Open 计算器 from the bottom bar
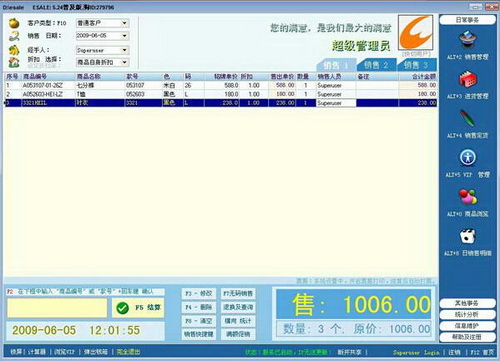500x361 pixels. [37, 352]
